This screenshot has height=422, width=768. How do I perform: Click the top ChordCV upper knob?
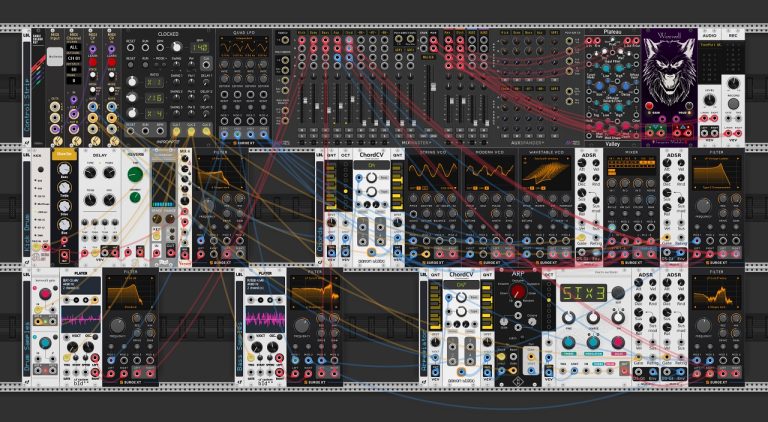[x=372, y=178]
